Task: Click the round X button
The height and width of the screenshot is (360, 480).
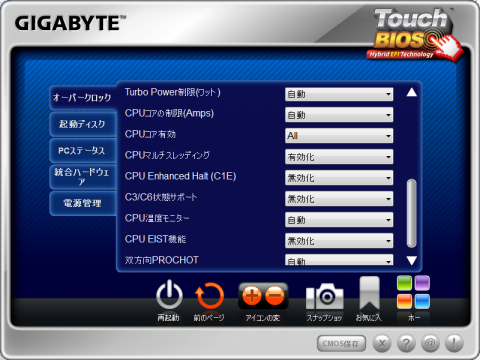Action: coord(382,343)
